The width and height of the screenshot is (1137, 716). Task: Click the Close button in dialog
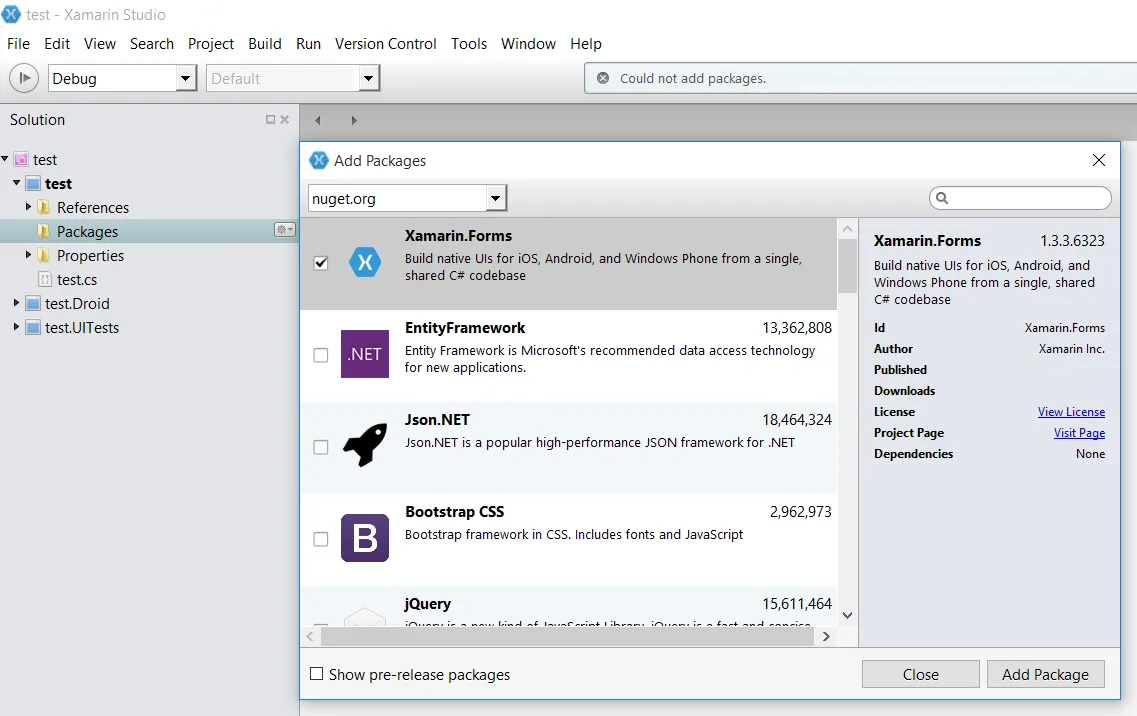(920, 674)
